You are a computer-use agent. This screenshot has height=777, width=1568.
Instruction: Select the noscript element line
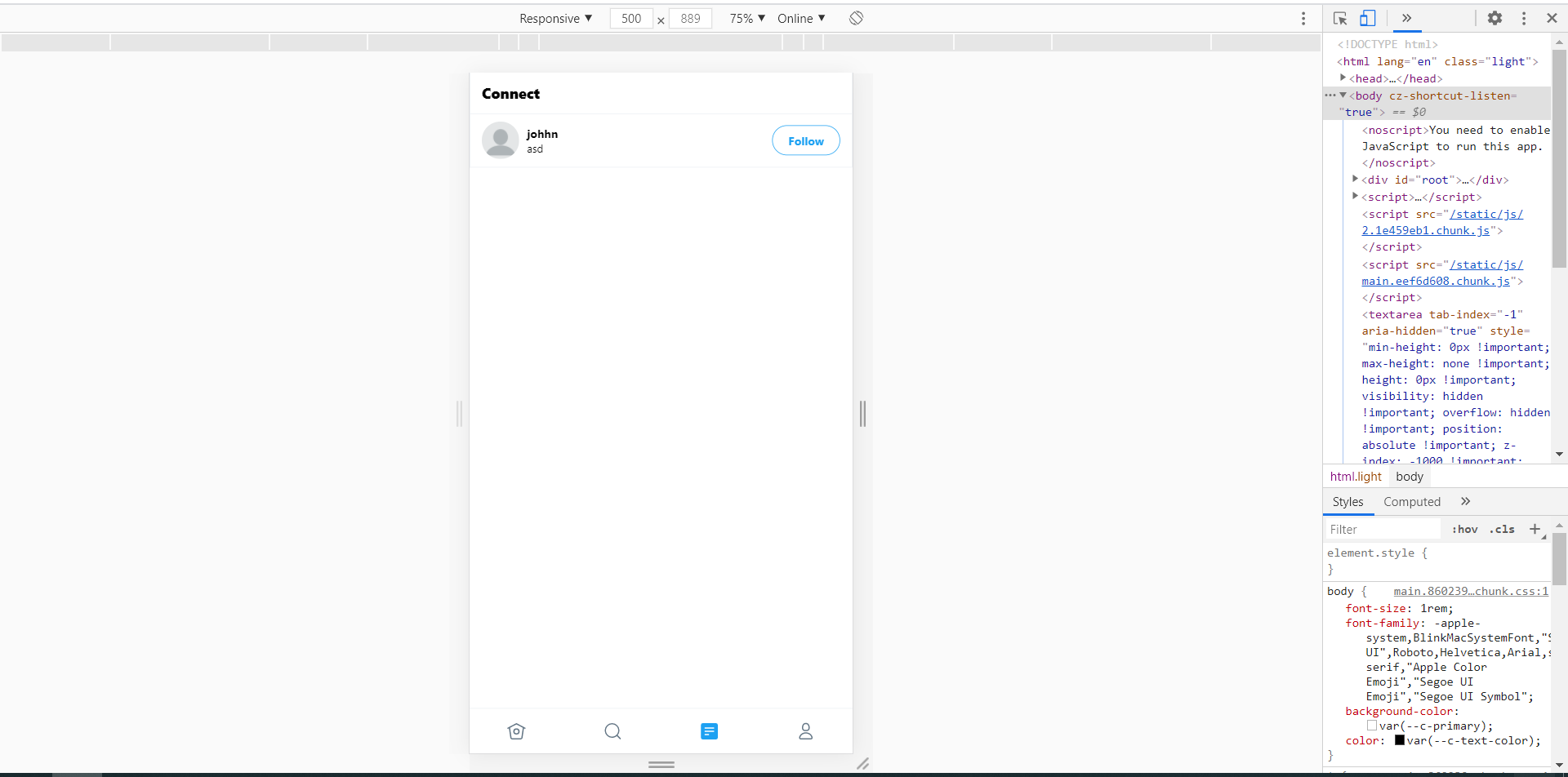pyautogui.click(x=1455, y=146)
